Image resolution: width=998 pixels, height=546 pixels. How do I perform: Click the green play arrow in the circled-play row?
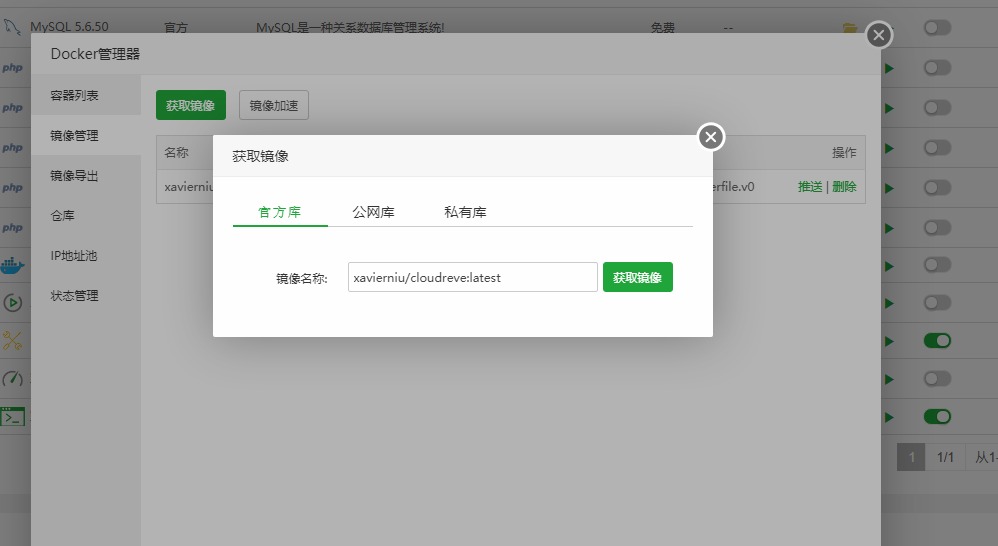point(889,304)
